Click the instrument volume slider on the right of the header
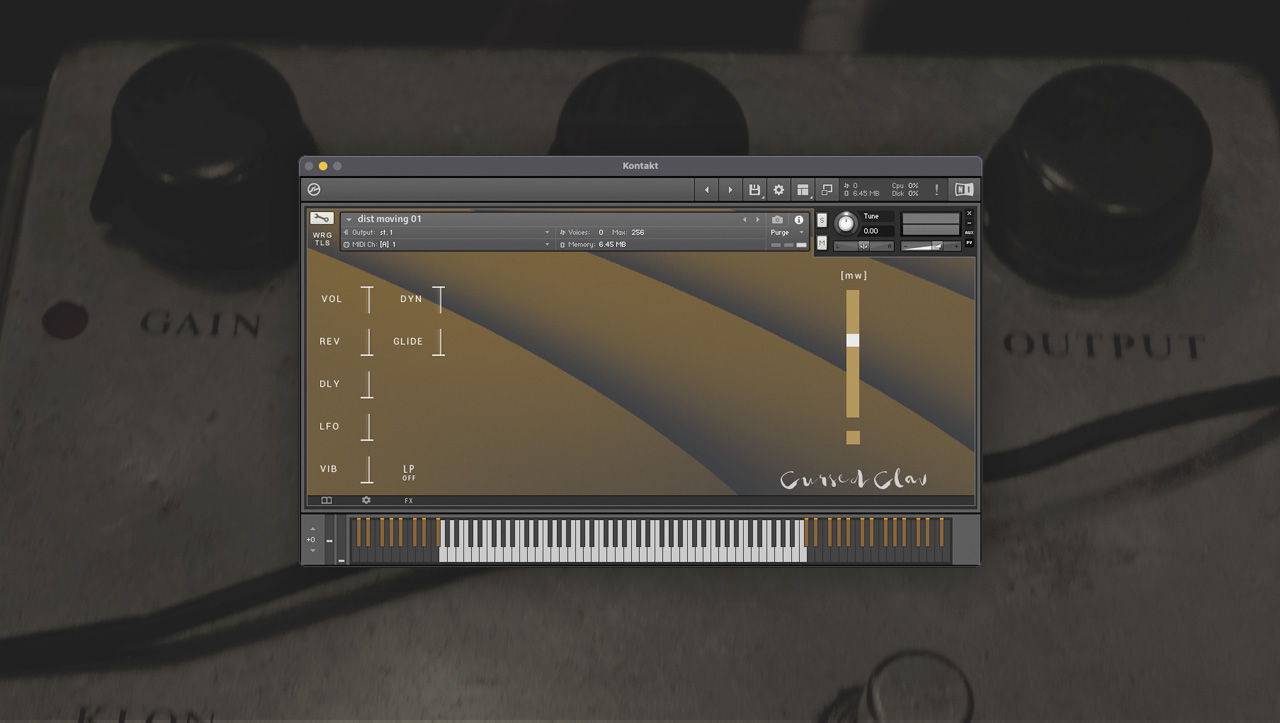Image resolution: width=1280 pixels, height=723 pixels. click(x=931, y=246)
